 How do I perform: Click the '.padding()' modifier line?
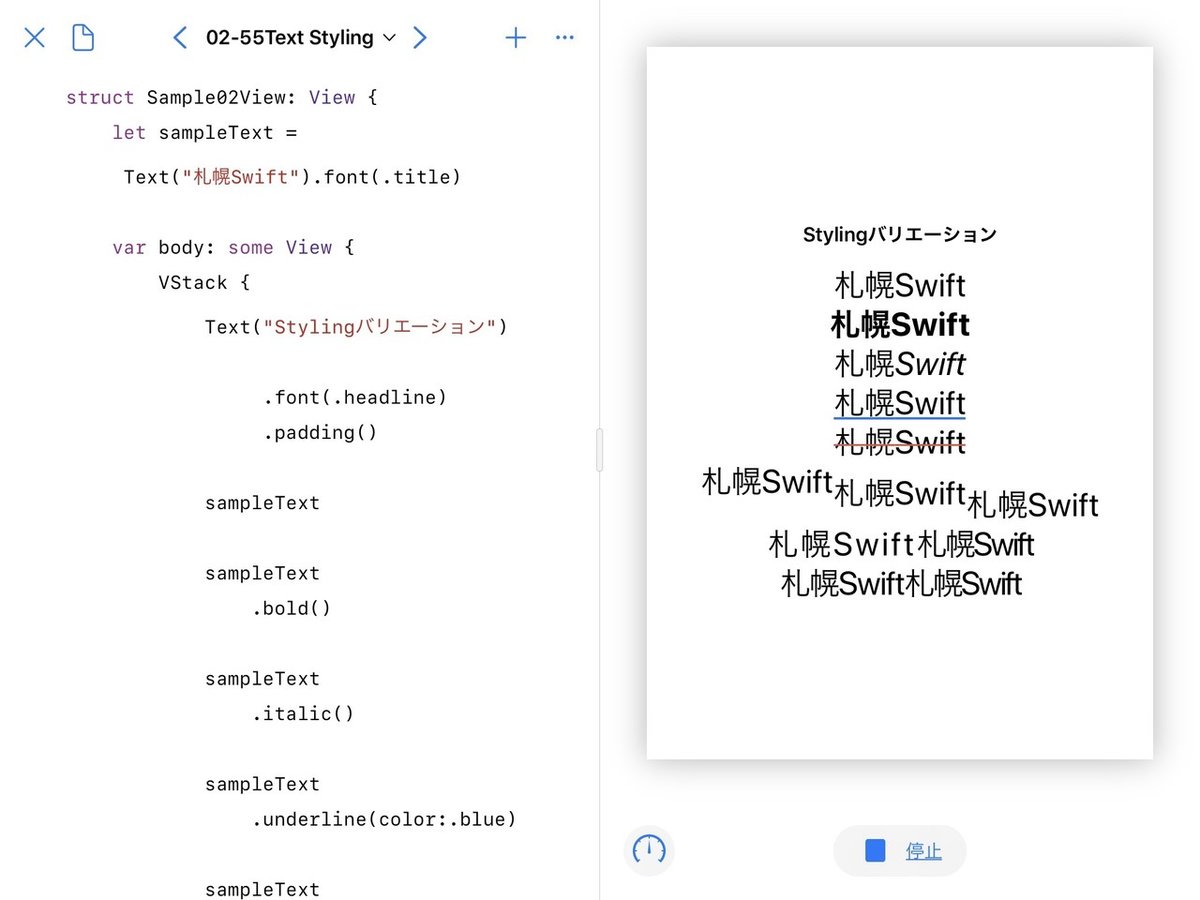(320, 432)
